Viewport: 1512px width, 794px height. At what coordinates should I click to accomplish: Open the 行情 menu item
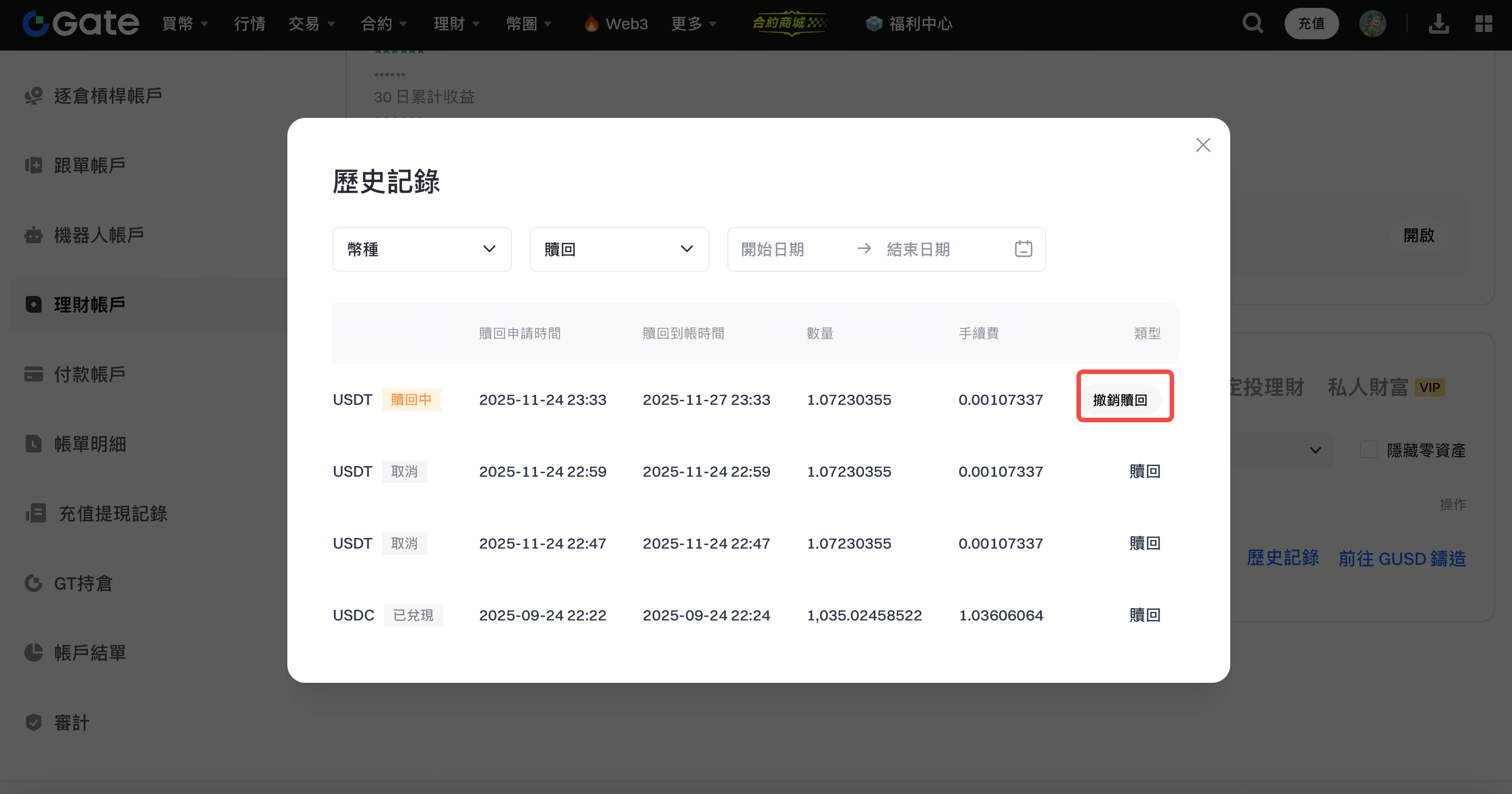(249, 24)
